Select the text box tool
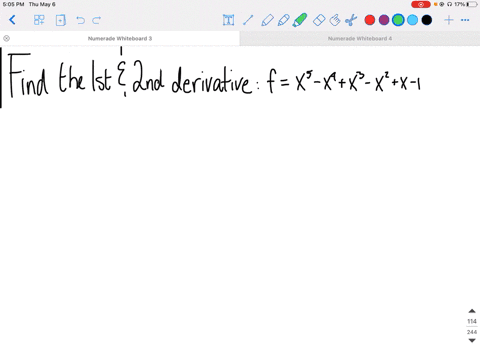Screen dimensions: 480x360 [228, 20]
